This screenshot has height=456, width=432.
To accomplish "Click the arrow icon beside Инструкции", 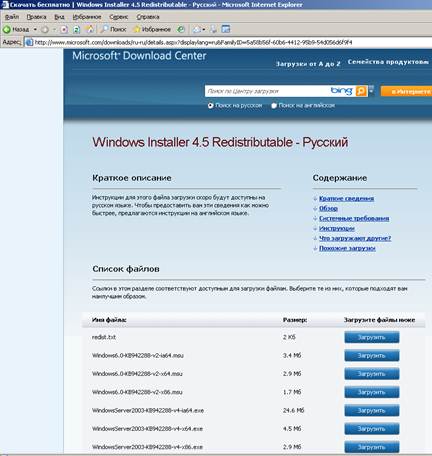I will (x=315, y=229).
